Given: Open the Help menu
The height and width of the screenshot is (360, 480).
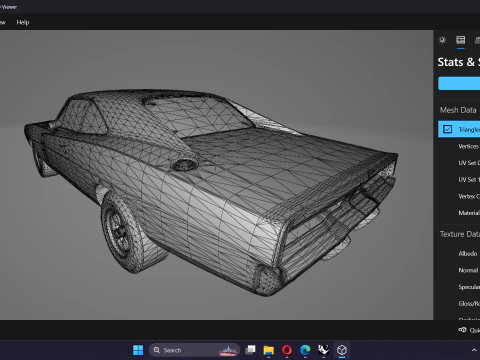Looking at the screenshot, I should pyautogui.click(x=23, y=22).
